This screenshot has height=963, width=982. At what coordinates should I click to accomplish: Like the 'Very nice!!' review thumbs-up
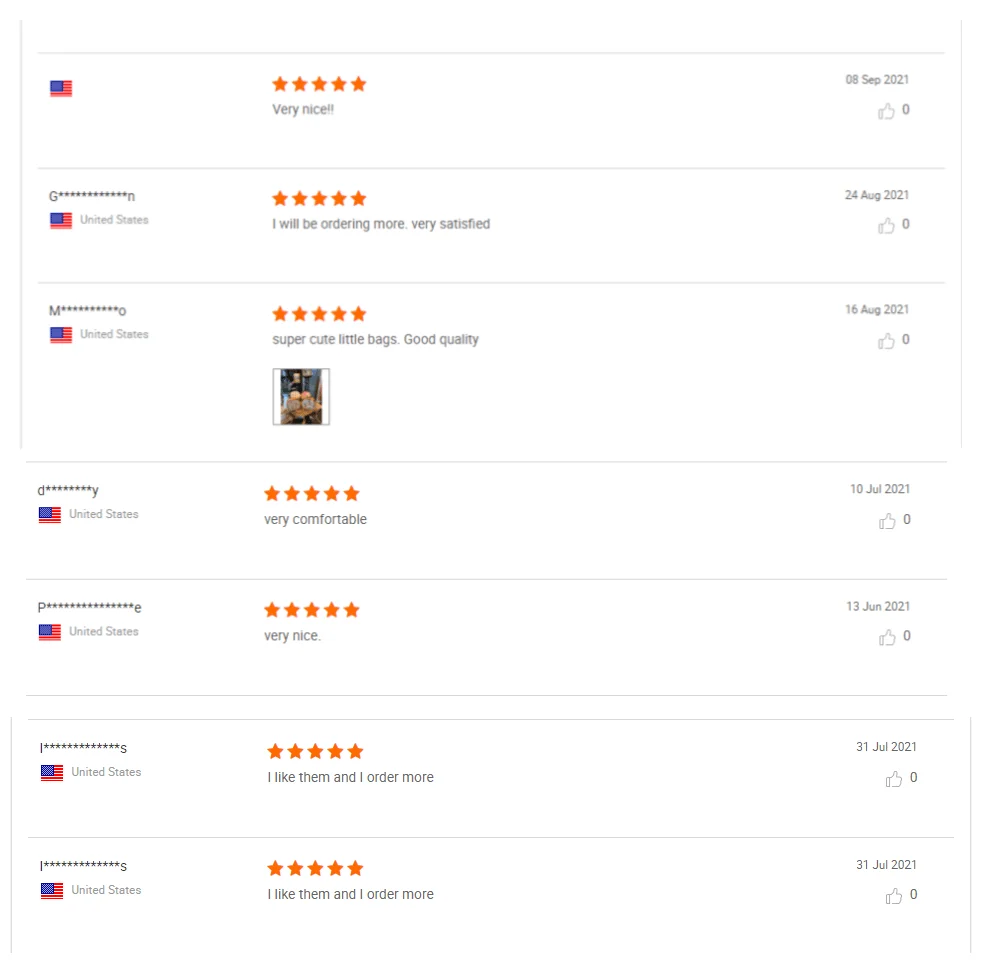click(x=886, y=111)
